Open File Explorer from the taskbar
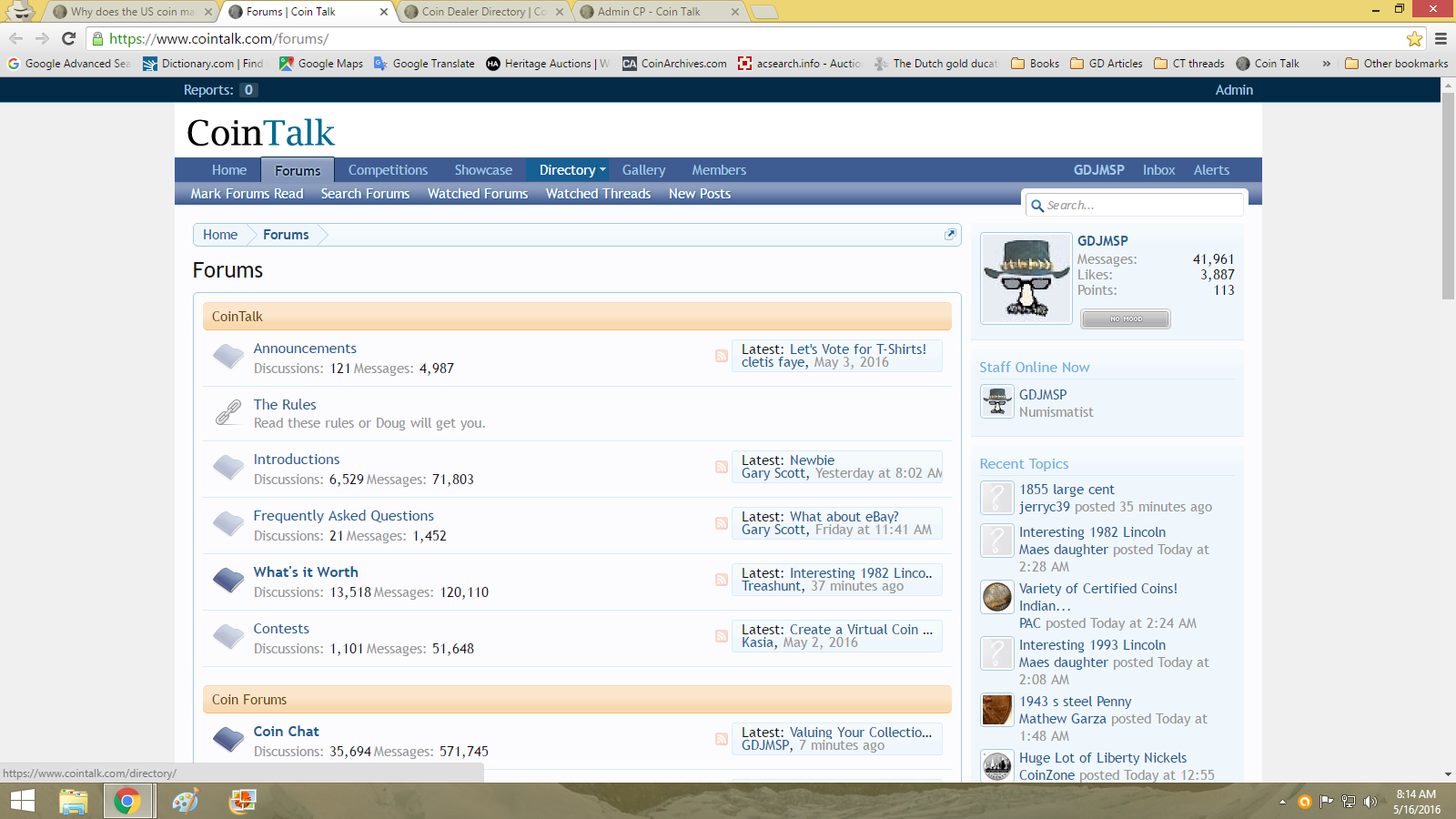1456x819 pixels. [73, 801]
